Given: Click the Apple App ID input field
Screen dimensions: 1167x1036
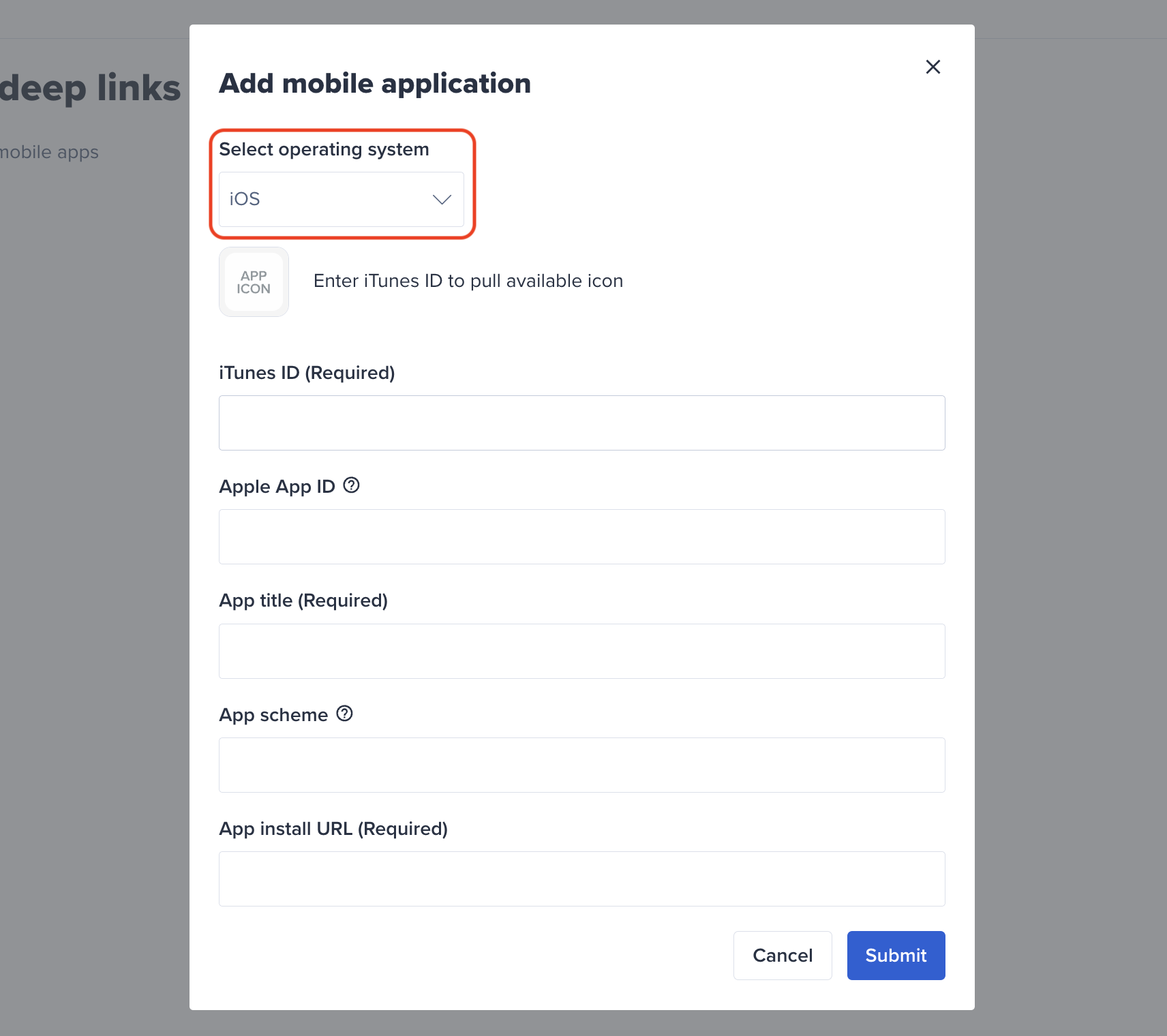Looking at the screenshot, I should pos(581,536).
